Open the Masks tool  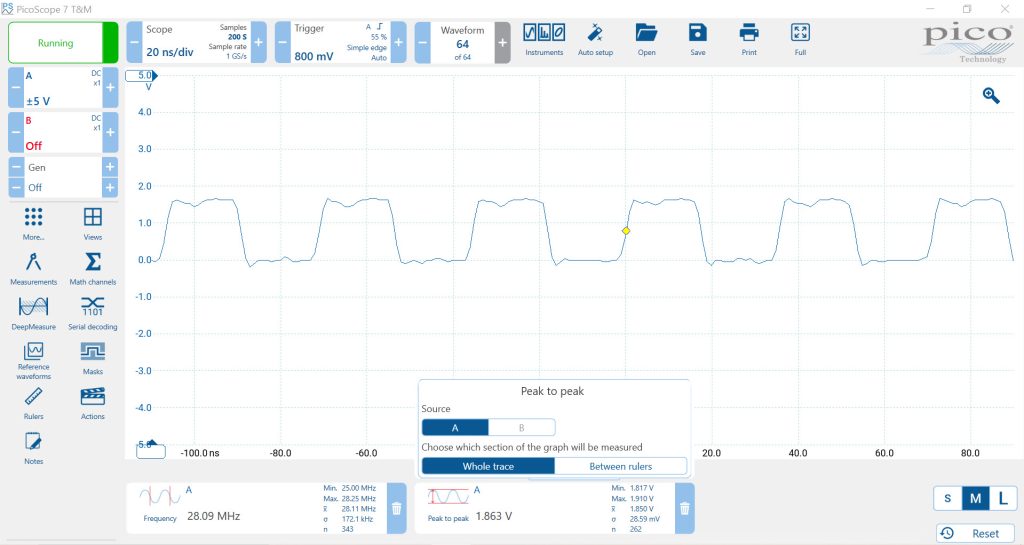point(92,356)
